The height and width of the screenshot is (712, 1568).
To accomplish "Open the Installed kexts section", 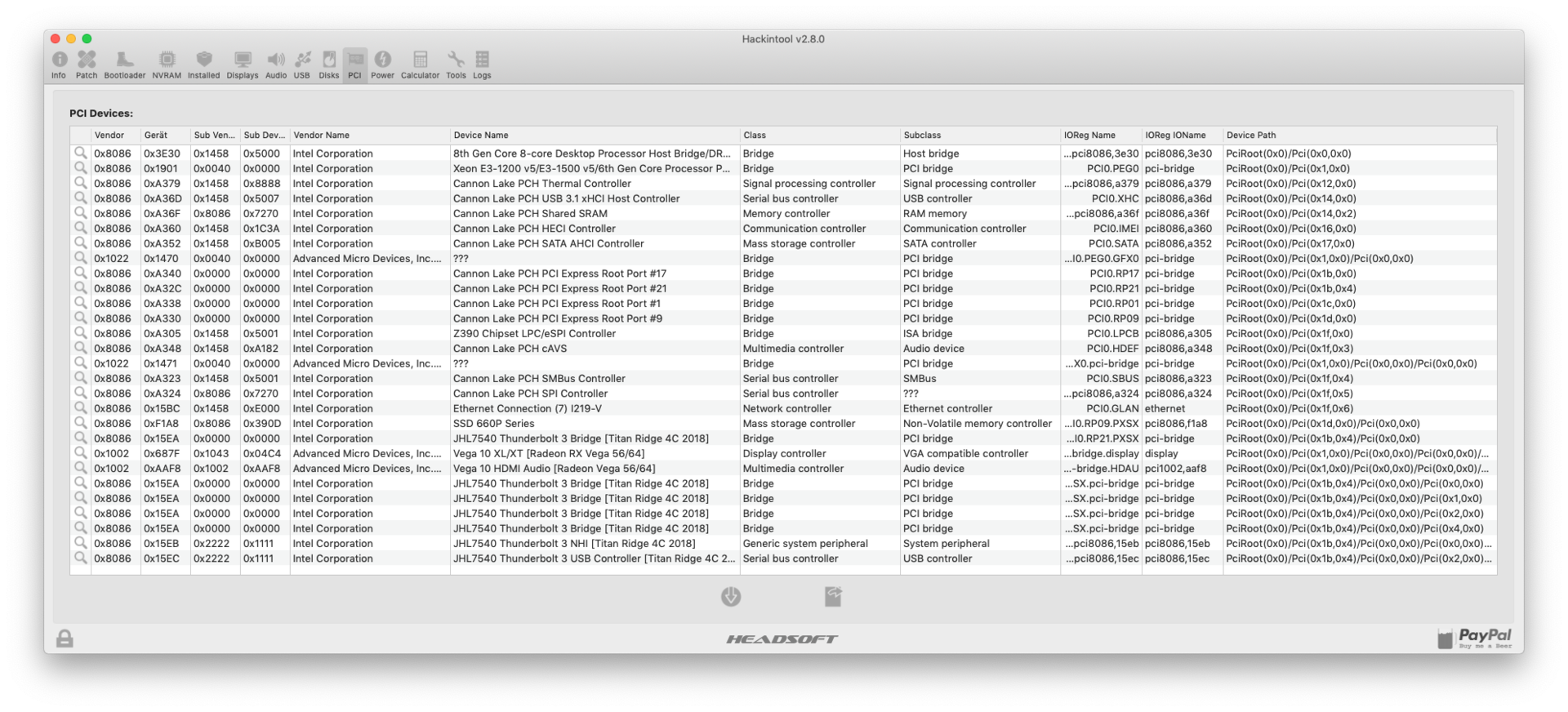I will tap(203, 65).
